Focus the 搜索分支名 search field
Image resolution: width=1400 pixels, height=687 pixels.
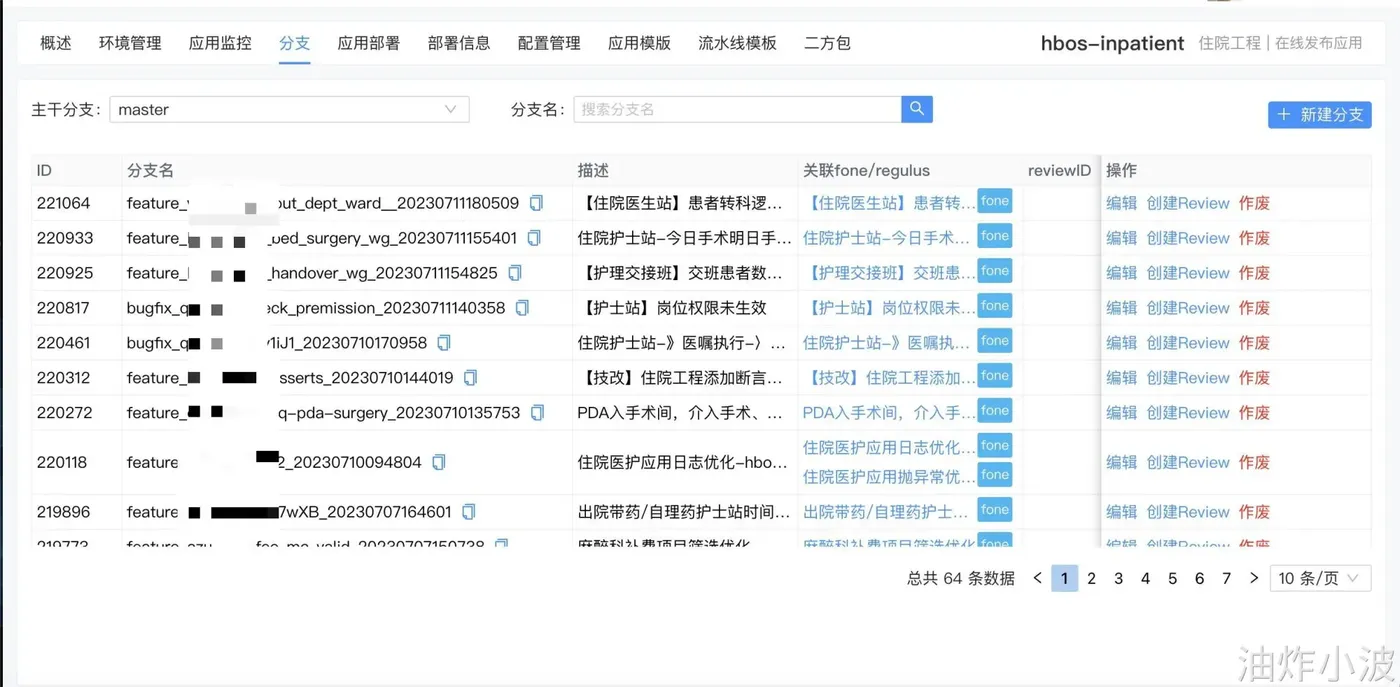tap(737, 109)
